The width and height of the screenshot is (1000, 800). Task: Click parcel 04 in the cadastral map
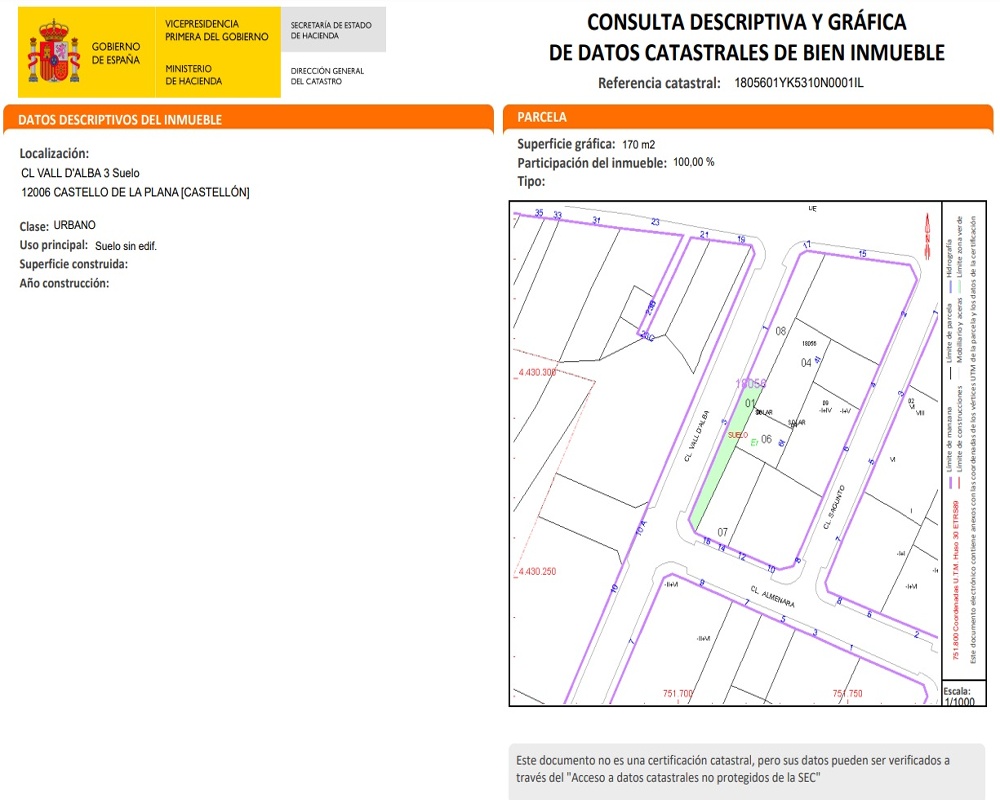tap(806, 363)
